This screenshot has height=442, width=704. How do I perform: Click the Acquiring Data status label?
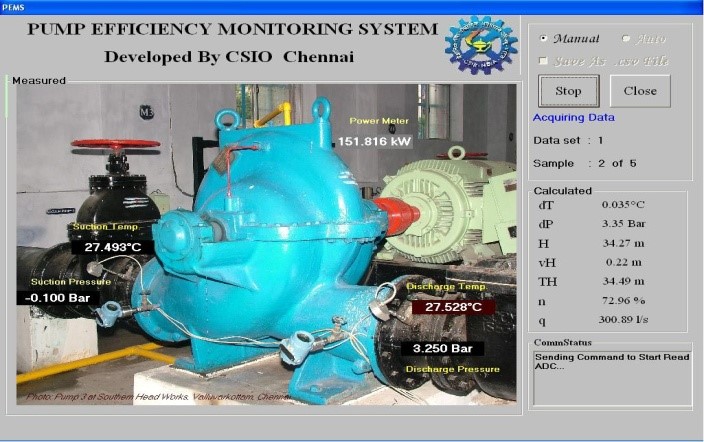(573, 117)
